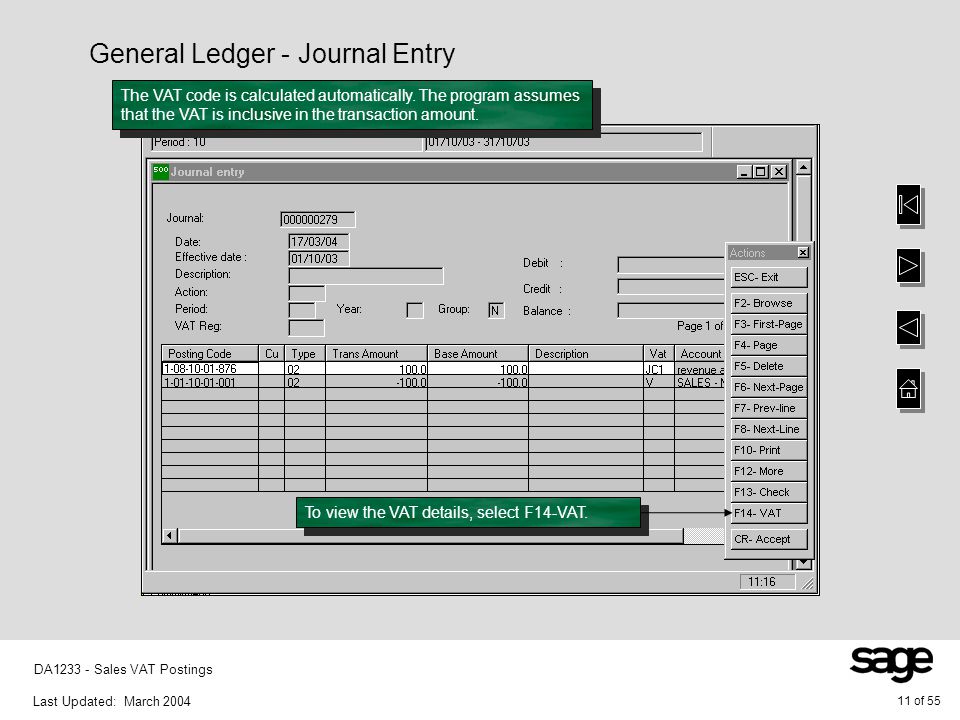This screenshot has width=960, height=720.
Task: Go to previous slide arrow icon
Action: click(x=909, y=328)
